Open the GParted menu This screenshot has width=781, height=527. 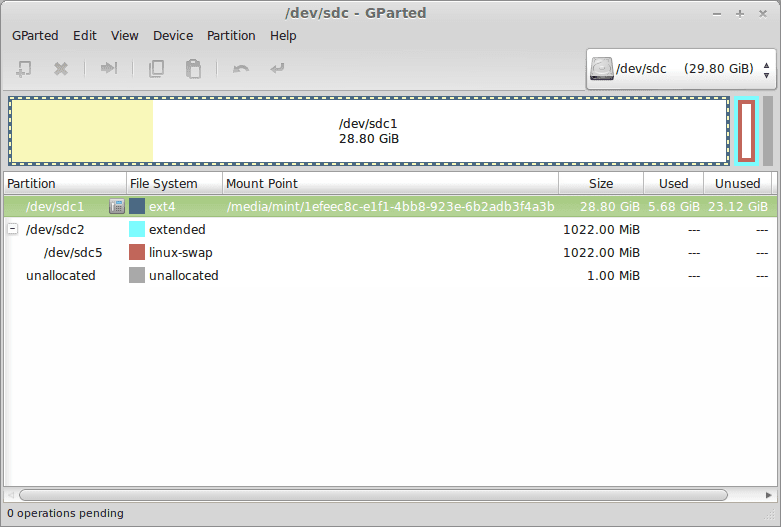pos(35,36)
